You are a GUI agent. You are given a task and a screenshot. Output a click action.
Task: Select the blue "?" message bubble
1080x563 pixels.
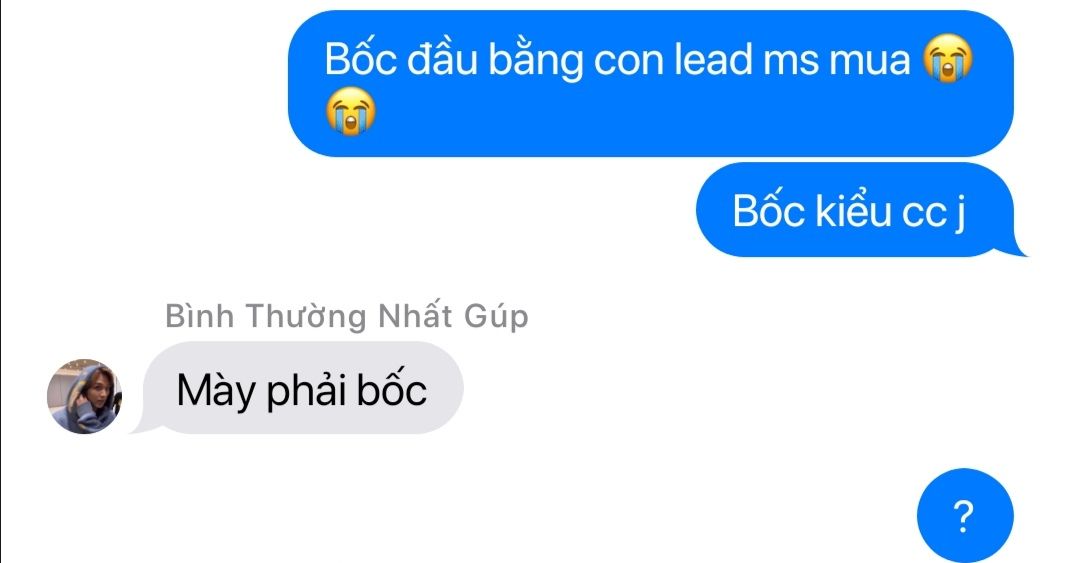pyautogui.click(x=965, y=515)
